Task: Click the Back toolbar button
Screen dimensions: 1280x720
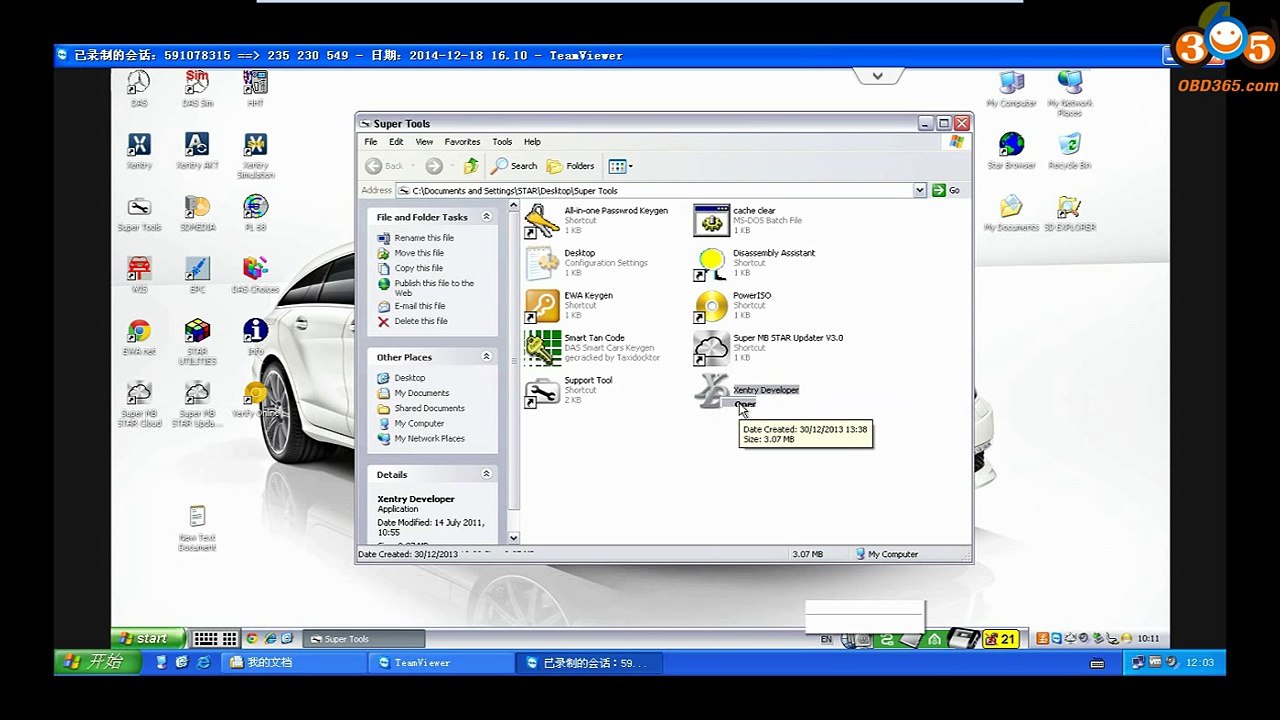Action: click(386, 166)
